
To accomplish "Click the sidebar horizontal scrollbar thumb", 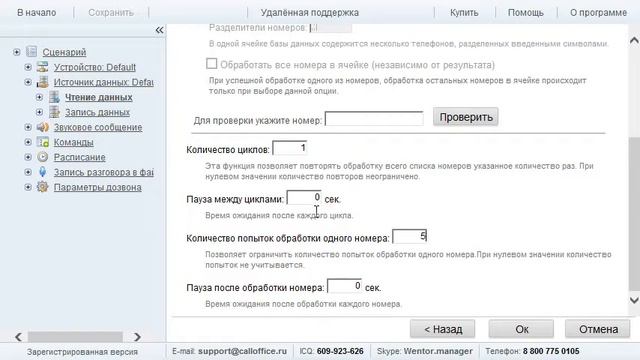I will 75,337.
